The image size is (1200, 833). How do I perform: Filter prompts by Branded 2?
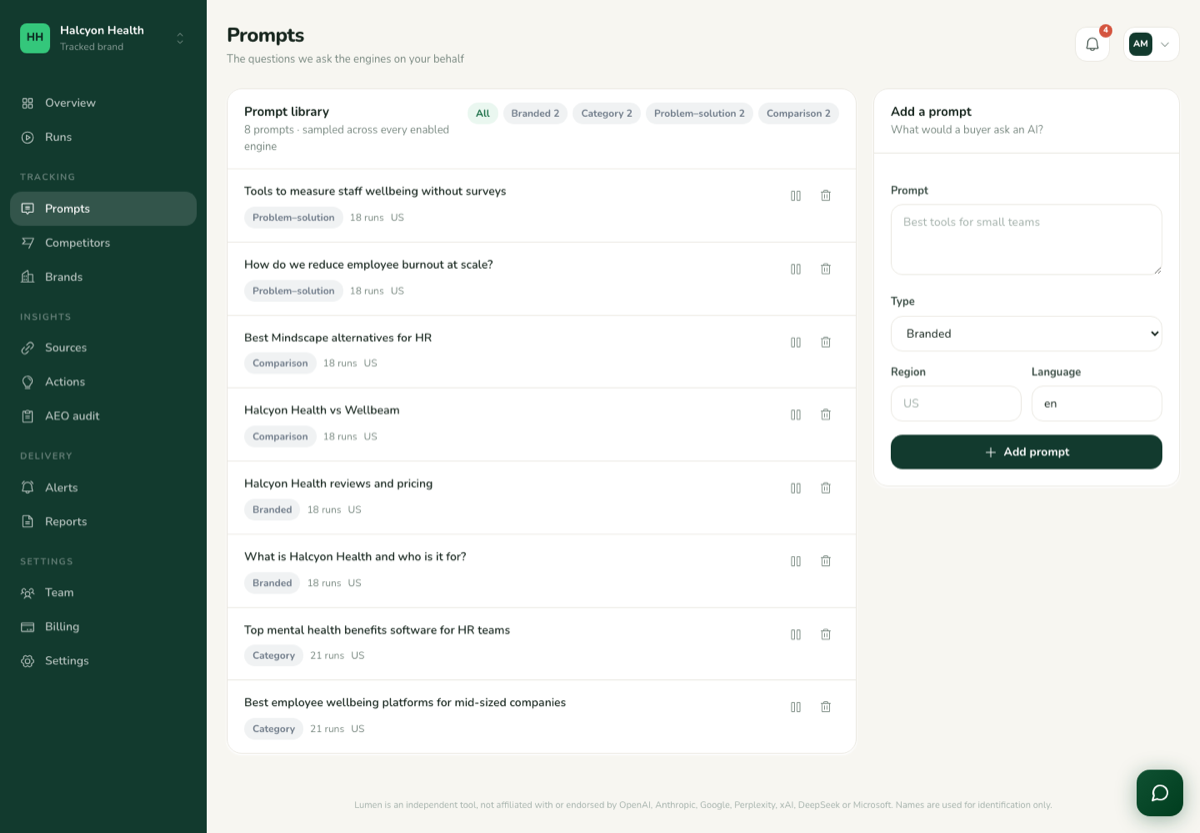535,114
